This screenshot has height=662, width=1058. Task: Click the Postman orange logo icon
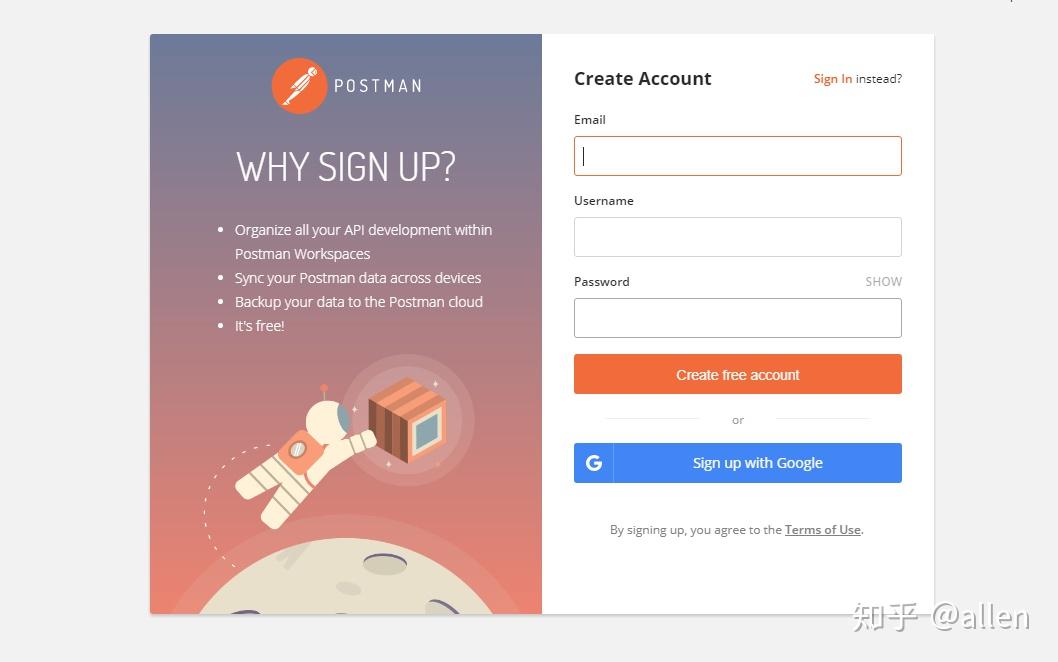[299, 86]
